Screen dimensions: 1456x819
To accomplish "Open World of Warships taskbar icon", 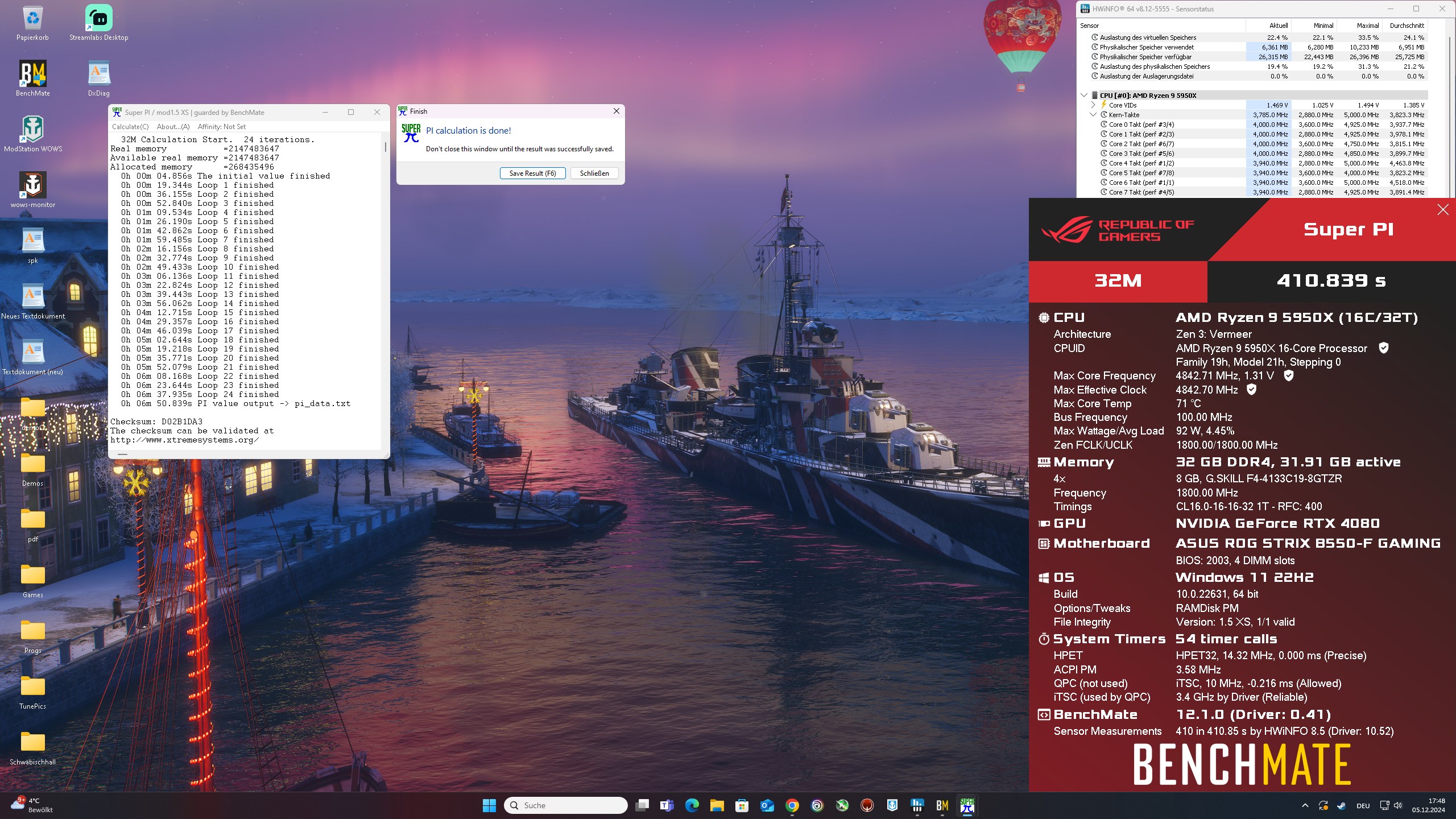I will pyautogui.click(x=892, y=805).
